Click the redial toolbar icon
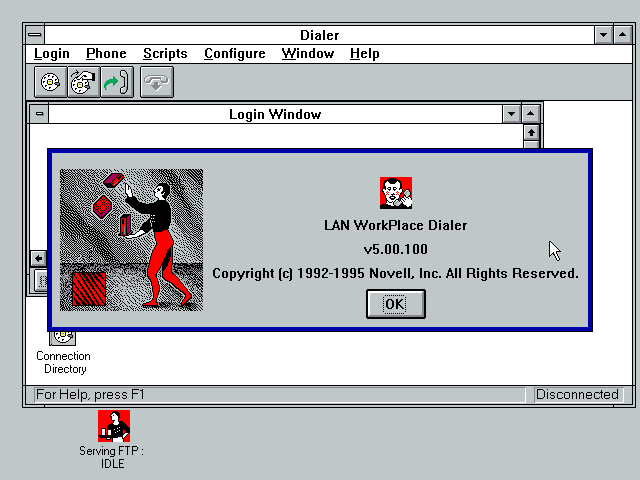 pyautogui.click(x=84, y=82)
